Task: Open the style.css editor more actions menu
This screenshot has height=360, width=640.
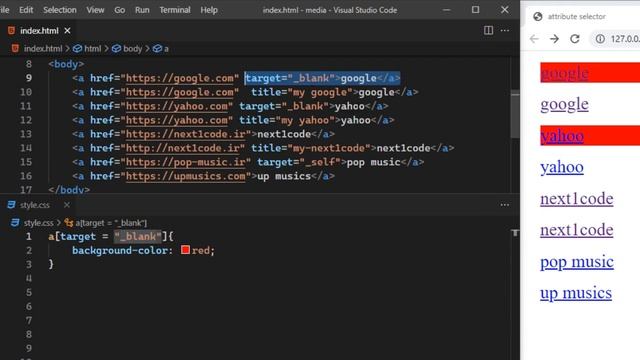Action: point(505,205)
